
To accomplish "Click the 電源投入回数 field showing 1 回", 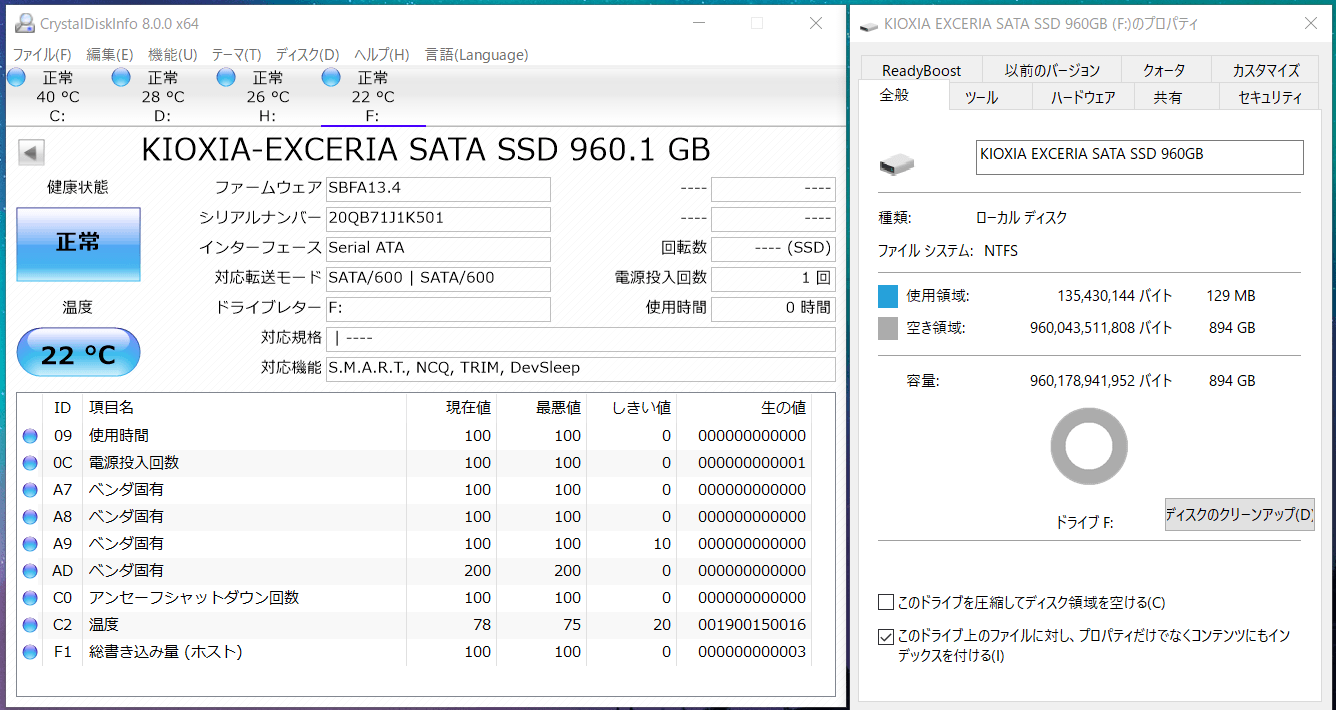I will pyautogui.click(x=773, y=279).
